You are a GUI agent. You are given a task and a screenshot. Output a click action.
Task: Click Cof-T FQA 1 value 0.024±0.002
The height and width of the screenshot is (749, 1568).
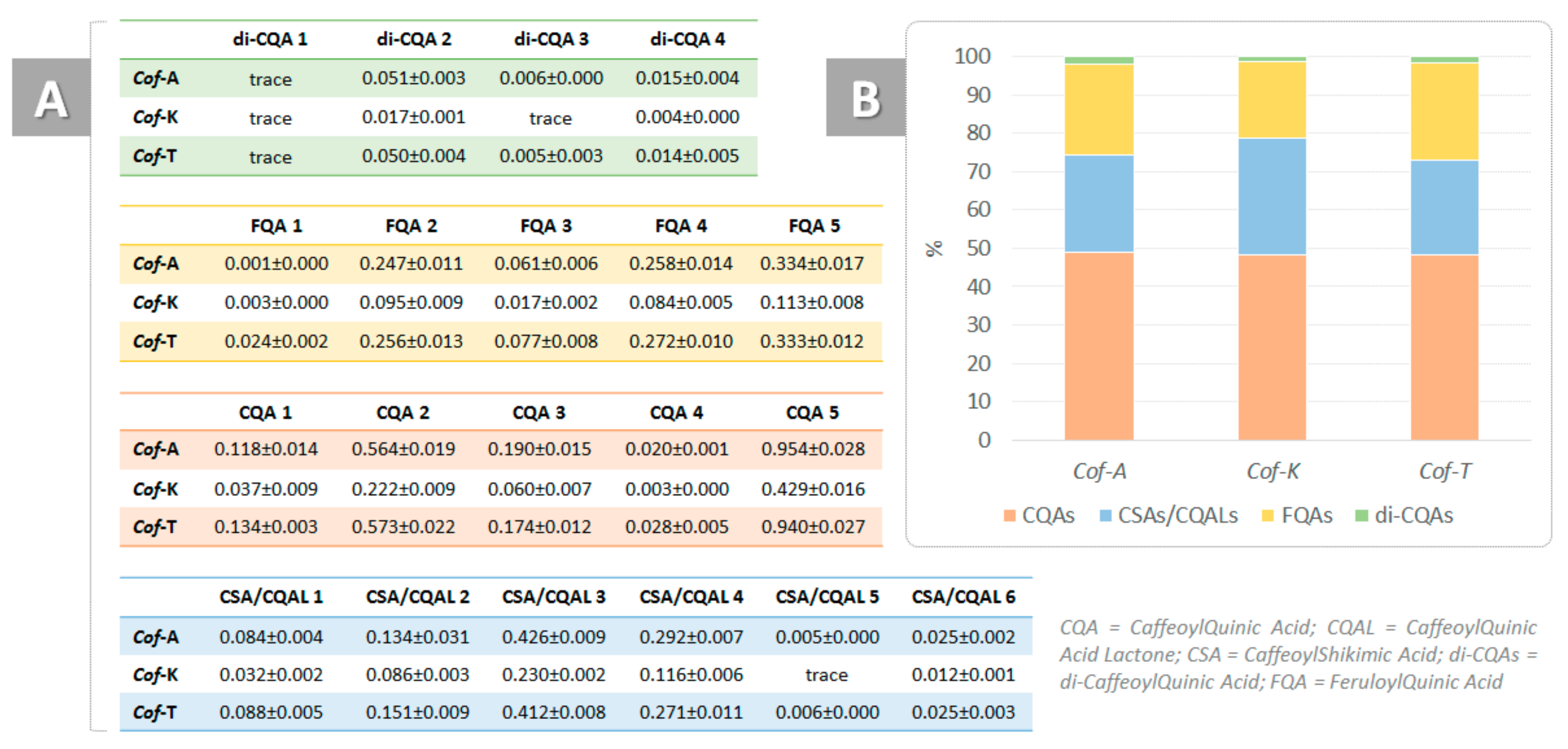[x=277, y=341]
